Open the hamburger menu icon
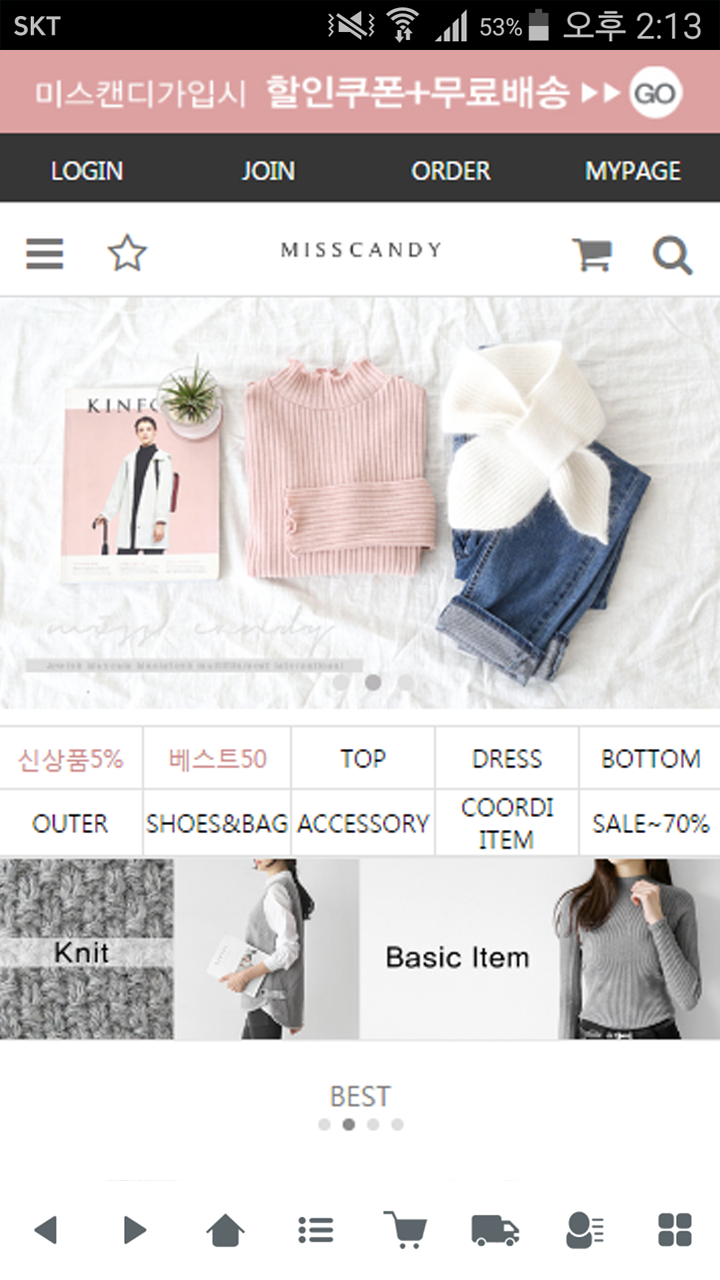720x1280 pixels. tap(45, 254)
